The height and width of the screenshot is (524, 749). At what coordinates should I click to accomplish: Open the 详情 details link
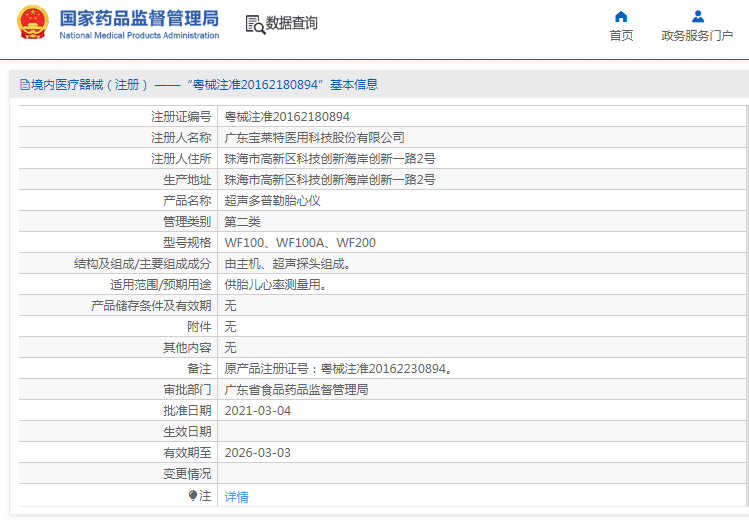click(x=236, y=497)
